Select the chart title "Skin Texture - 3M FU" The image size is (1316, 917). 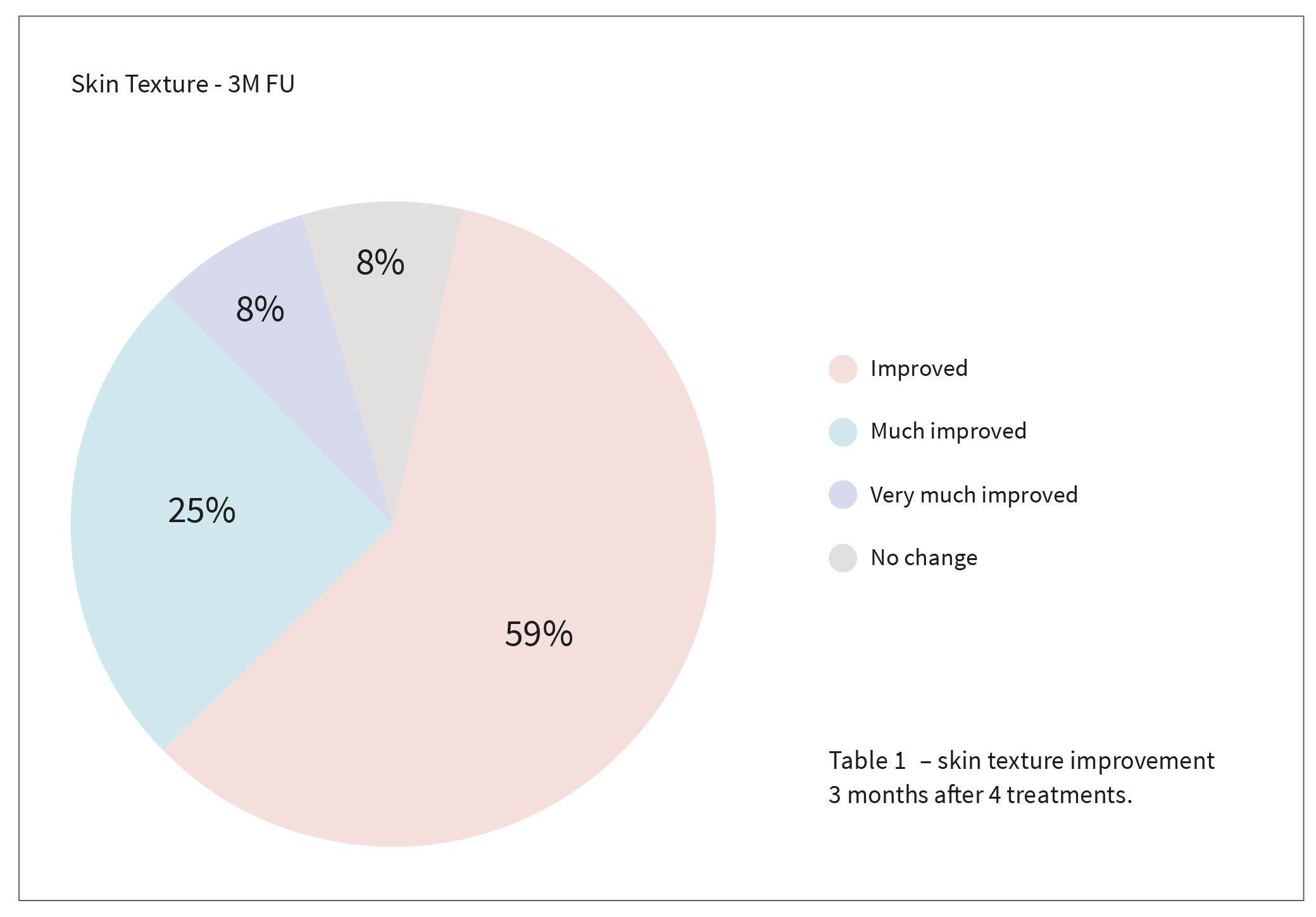183,84
